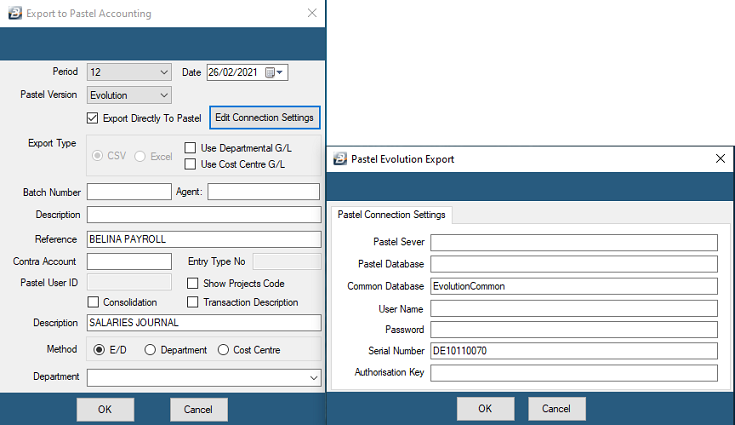Tick the Consolidation checkbox
Image resolution: width=735 pixels, height=425 pixels.
pyautogui.click(x=93, y=302)
